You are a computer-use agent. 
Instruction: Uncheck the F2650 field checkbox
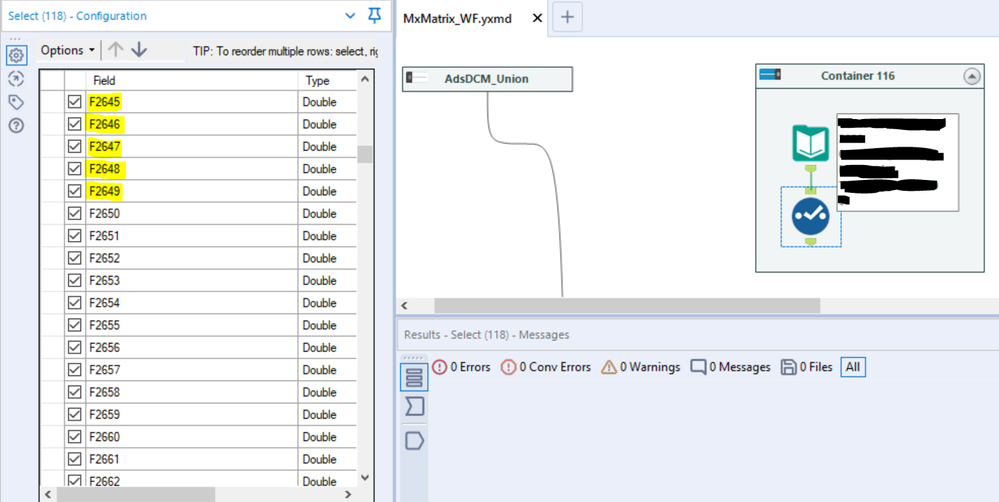75,213
